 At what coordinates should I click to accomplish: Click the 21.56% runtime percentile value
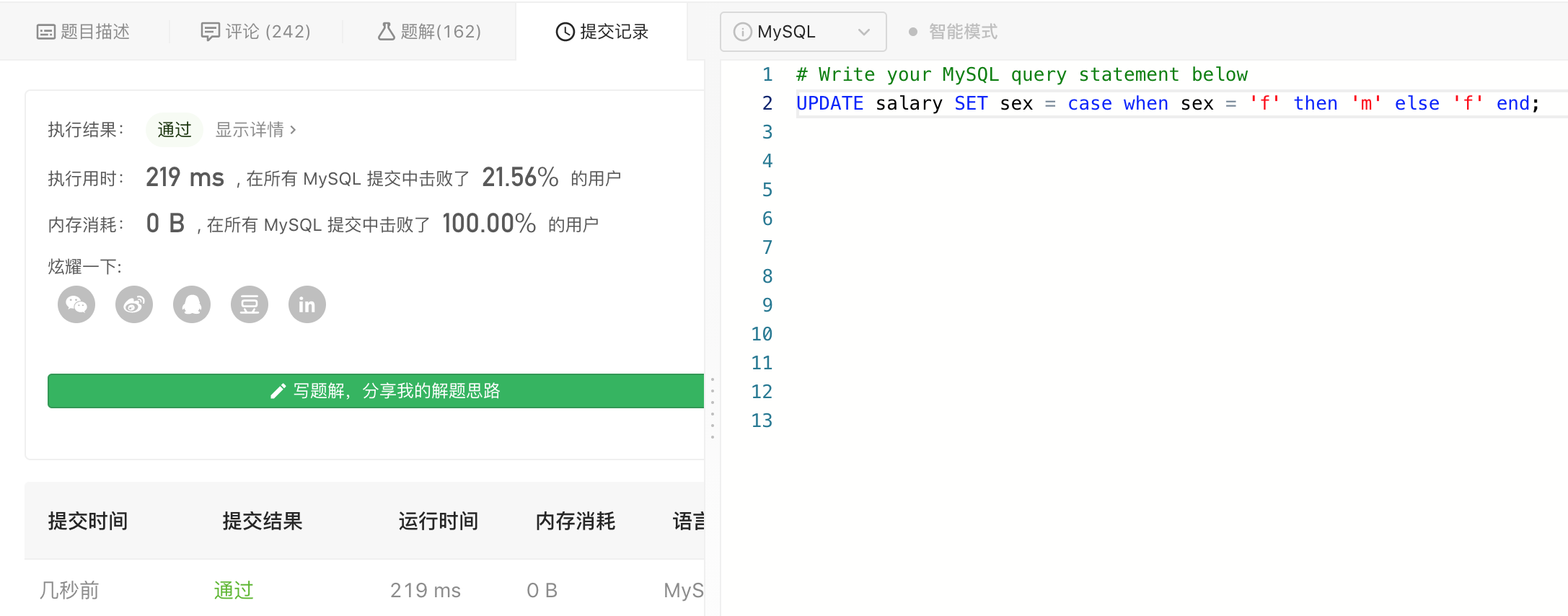(x=520, y=177)
